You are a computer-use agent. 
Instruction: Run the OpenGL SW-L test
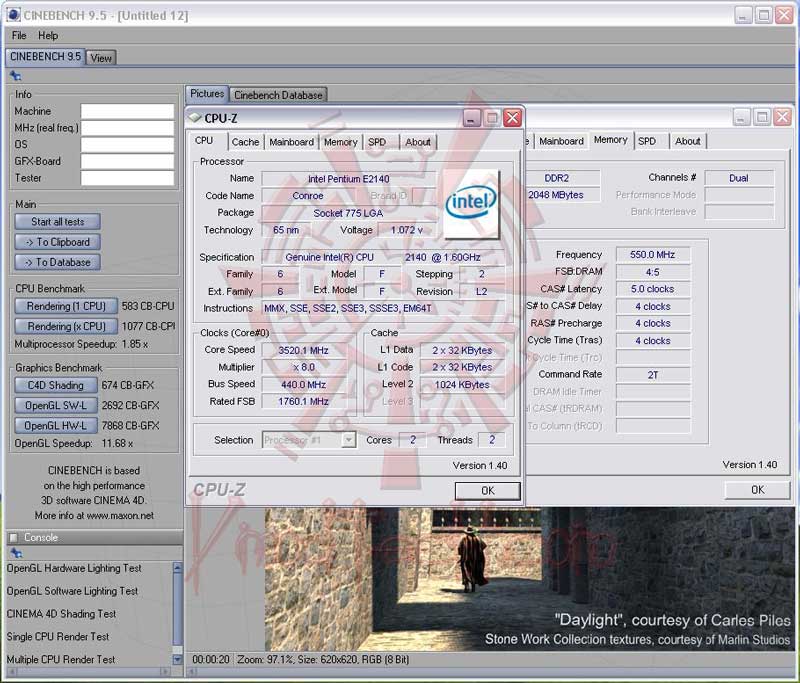click(56, 406)
